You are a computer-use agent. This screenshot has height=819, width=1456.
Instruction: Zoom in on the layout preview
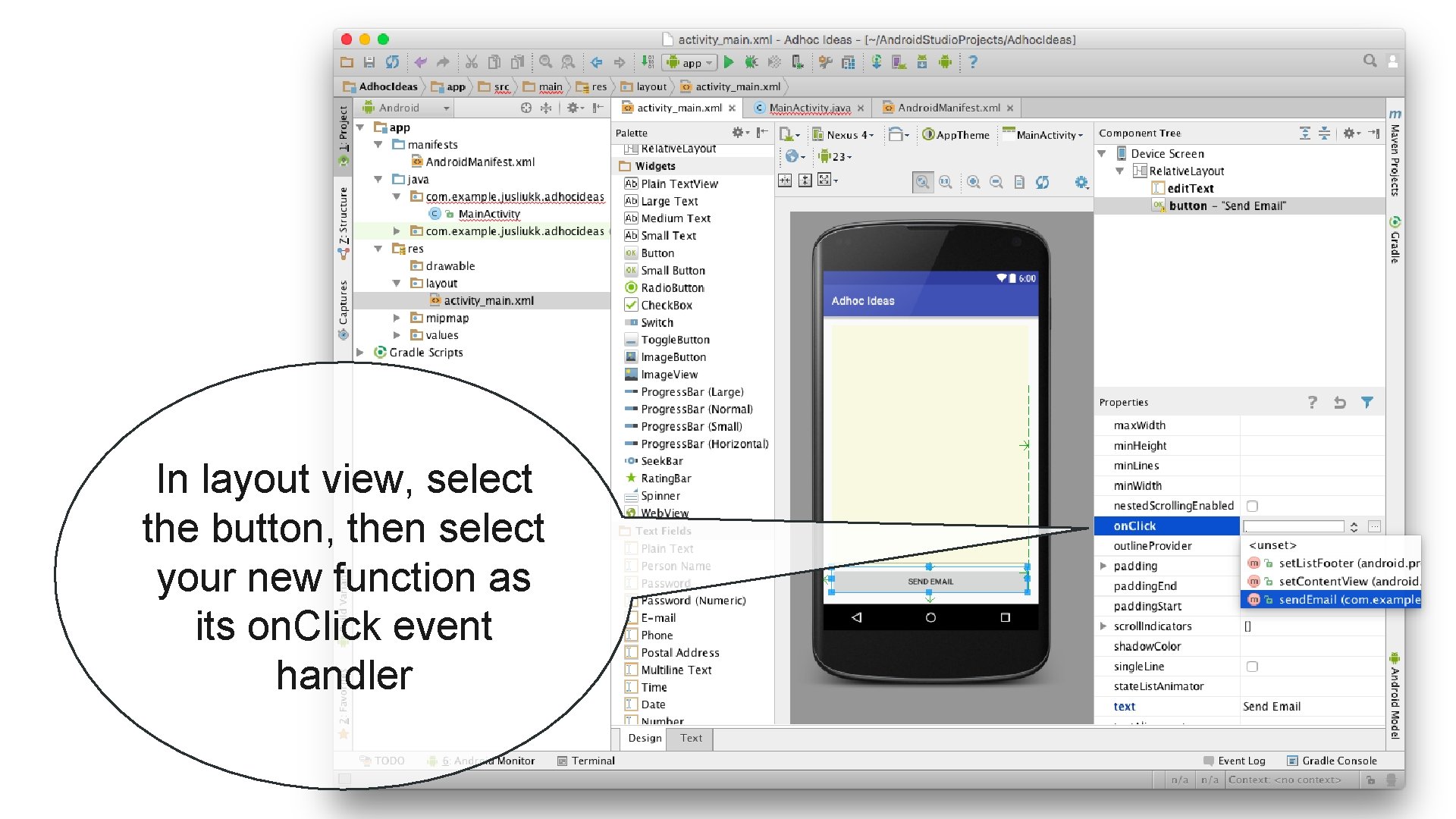coord(973,182)
